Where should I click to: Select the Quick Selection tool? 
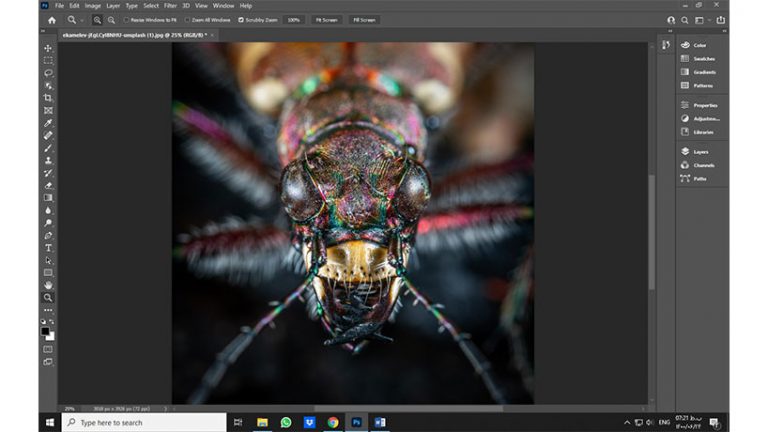(x=48, y=86)
